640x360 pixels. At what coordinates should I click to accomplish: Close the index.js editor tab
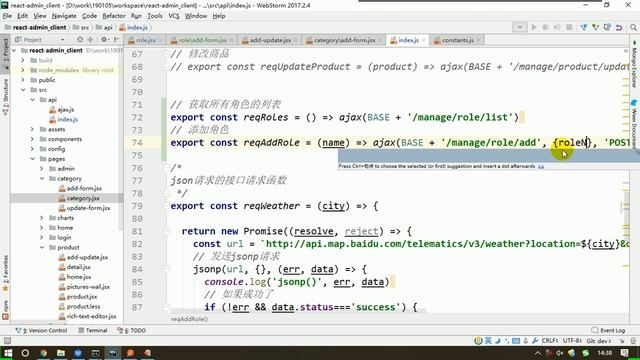coord(423,40)
